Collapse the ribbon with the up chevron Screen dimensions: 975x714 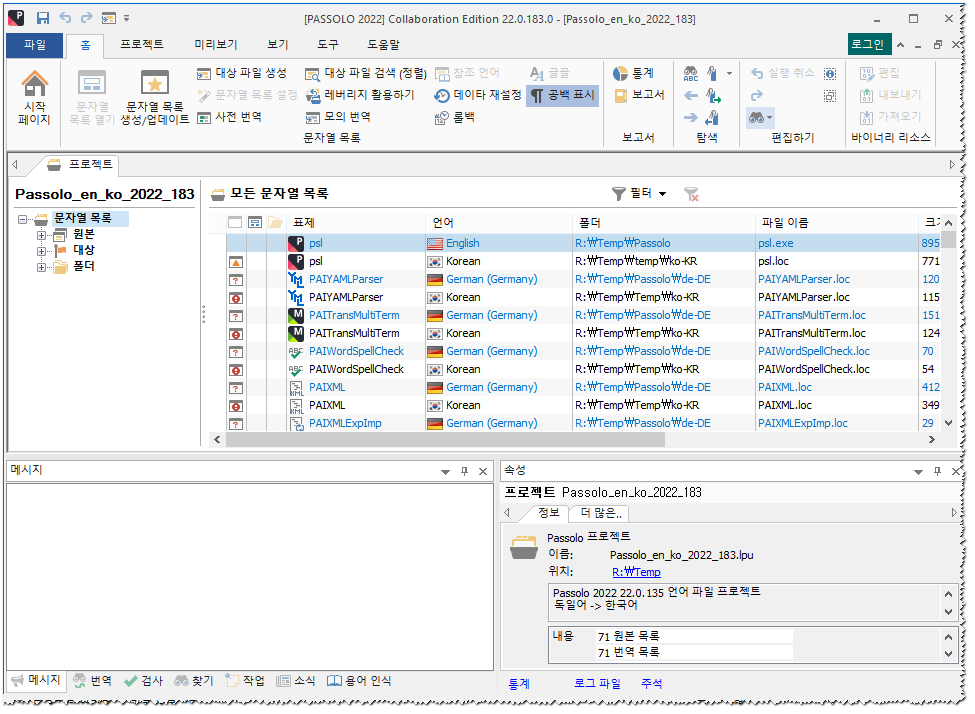(x=901, y=45)
